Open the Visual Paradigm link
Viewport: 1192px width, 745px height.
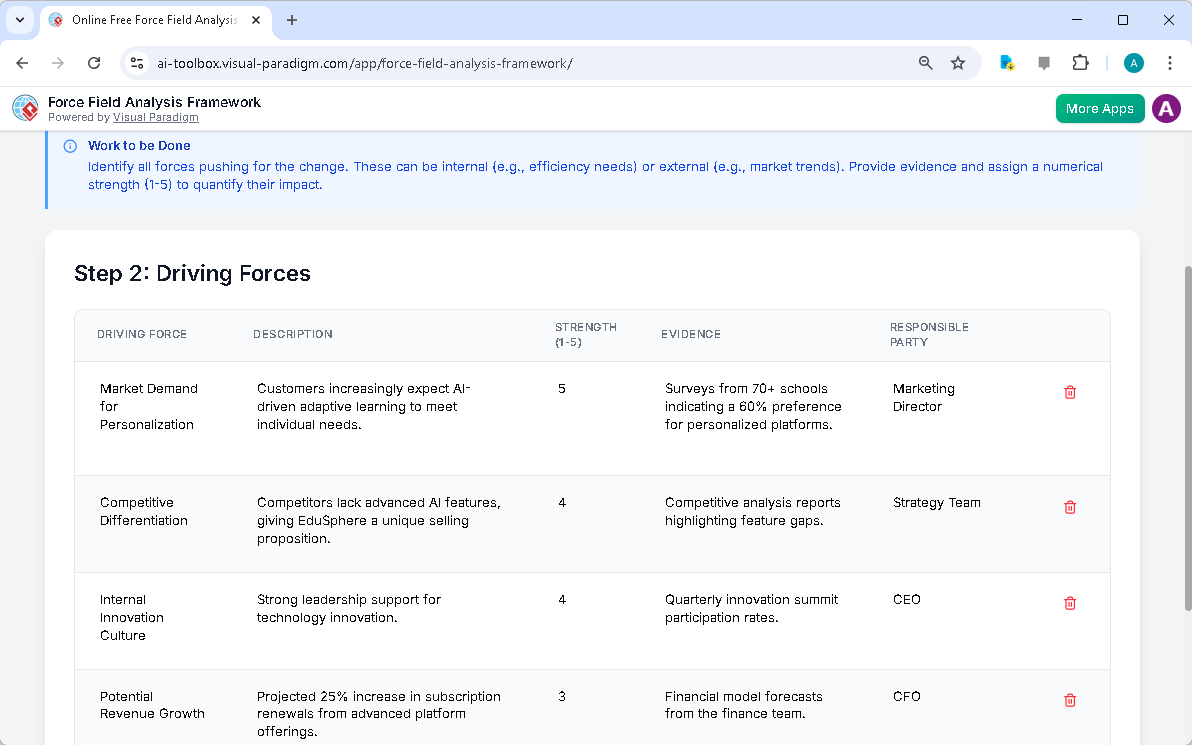155,116
